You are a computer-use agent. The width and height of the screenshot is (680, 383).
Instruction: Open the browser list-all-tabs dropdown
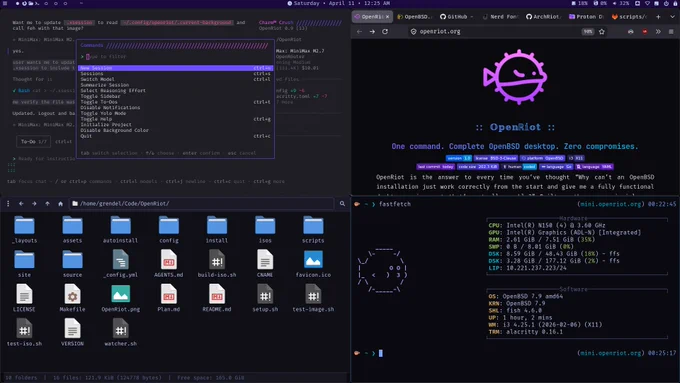(x=672, y=16)
